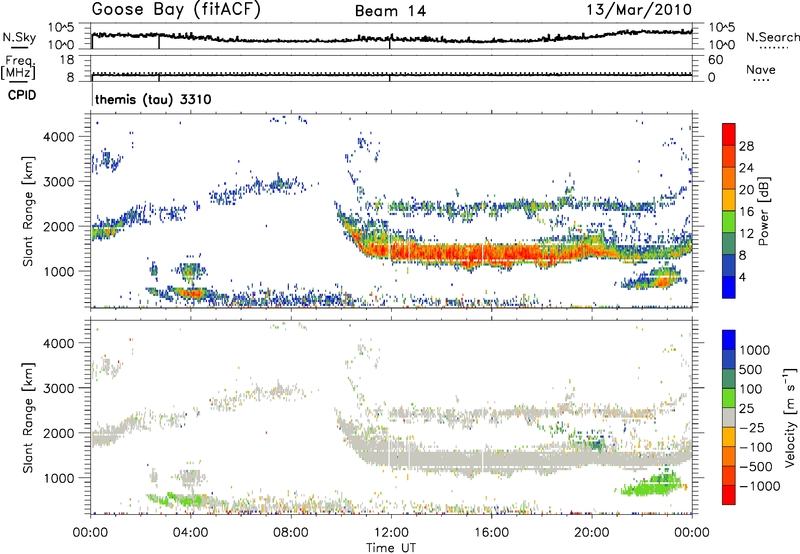Click the "Nave" legend label
Viewport: 800px width, 554px height.
point(761,69)
